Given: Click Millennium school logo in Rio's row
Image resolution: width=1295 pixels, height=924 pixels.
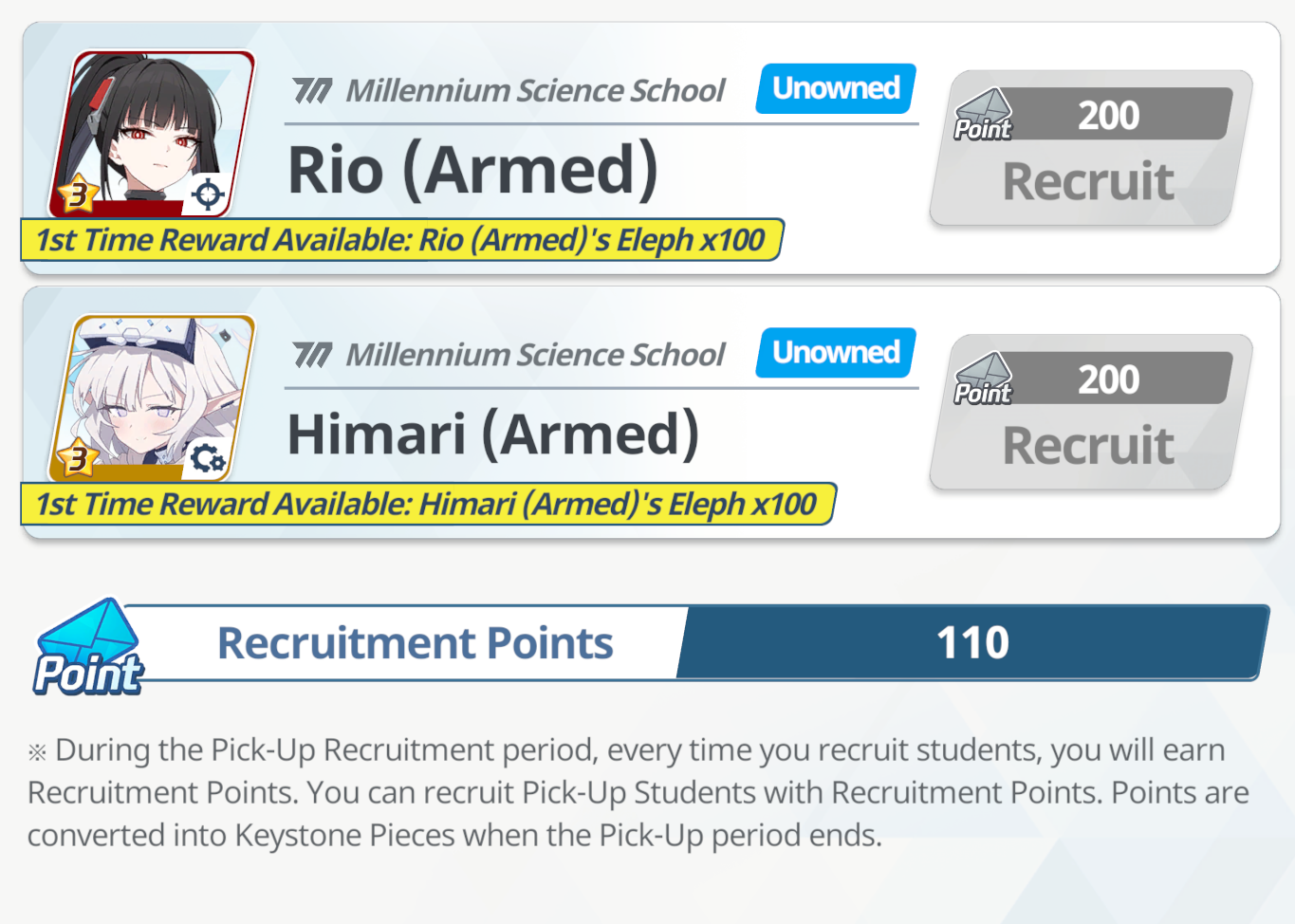Looking at the screenshot, I should (x=312, y=91).
